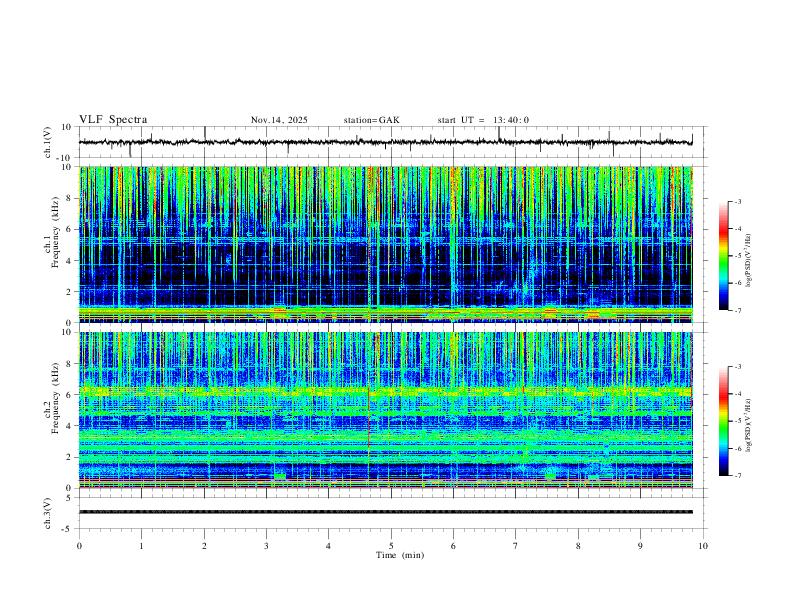Click the "7" tick on the Time axis

(516, 546)
